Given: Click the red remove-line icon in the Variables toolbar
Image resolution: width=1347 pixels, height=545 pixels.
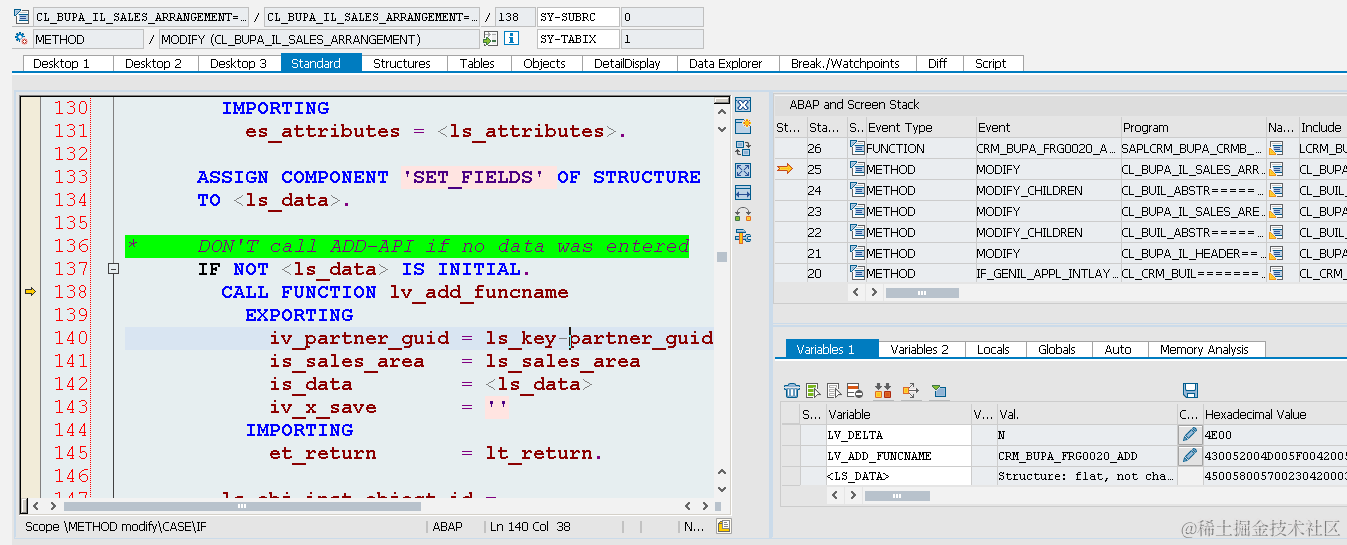Looking at the screenshot, I should (855, 390).
